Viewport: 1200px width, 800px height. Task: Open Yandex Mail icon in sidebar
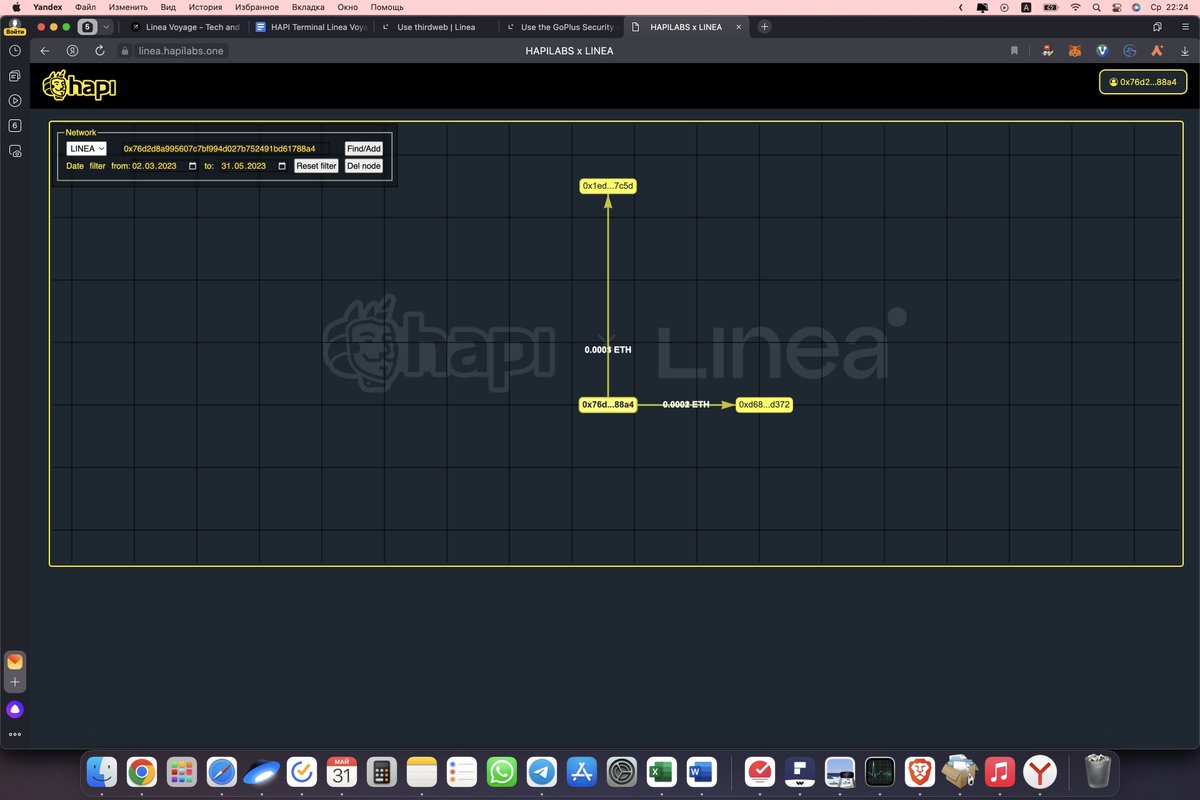coord(15,662)
